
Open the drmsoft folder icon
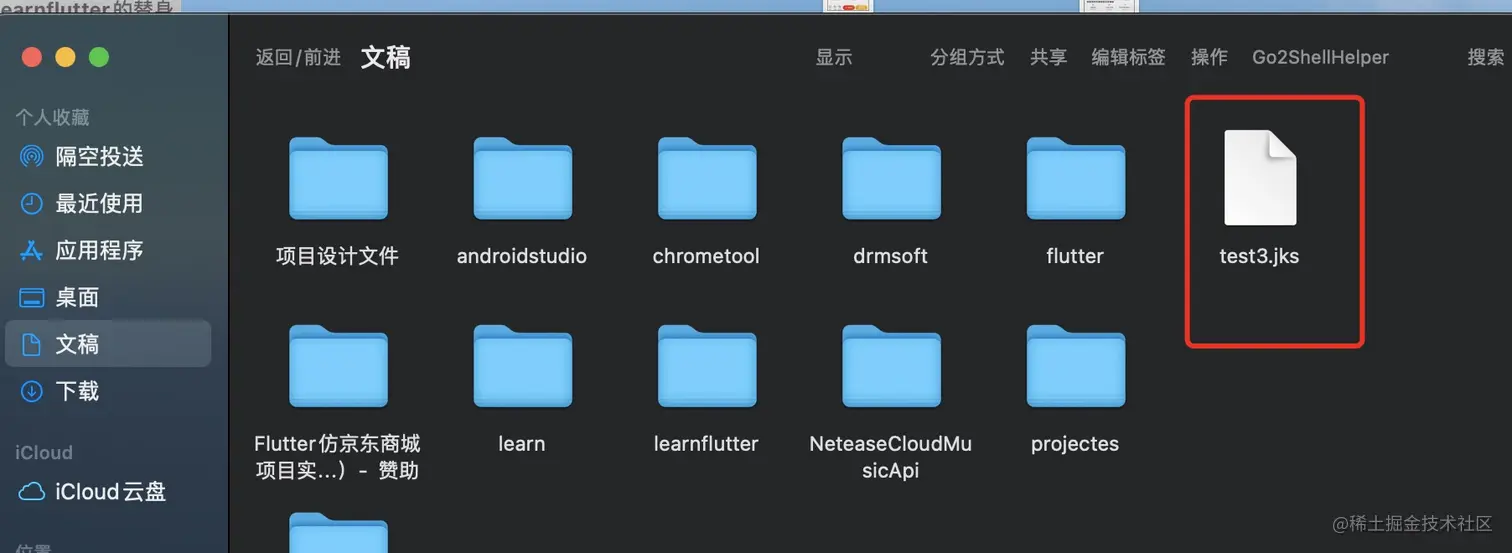(x=891, y=178)
